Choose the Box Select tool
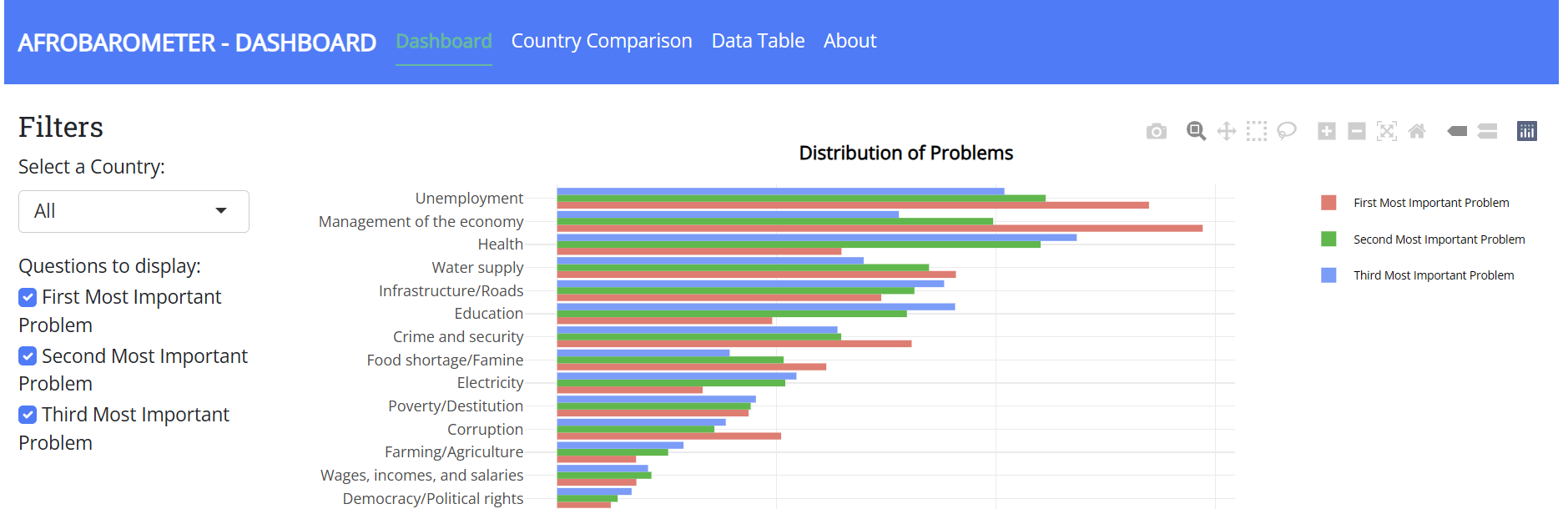The width and height of the screenshot is (1568, 509). [1256, 131]
